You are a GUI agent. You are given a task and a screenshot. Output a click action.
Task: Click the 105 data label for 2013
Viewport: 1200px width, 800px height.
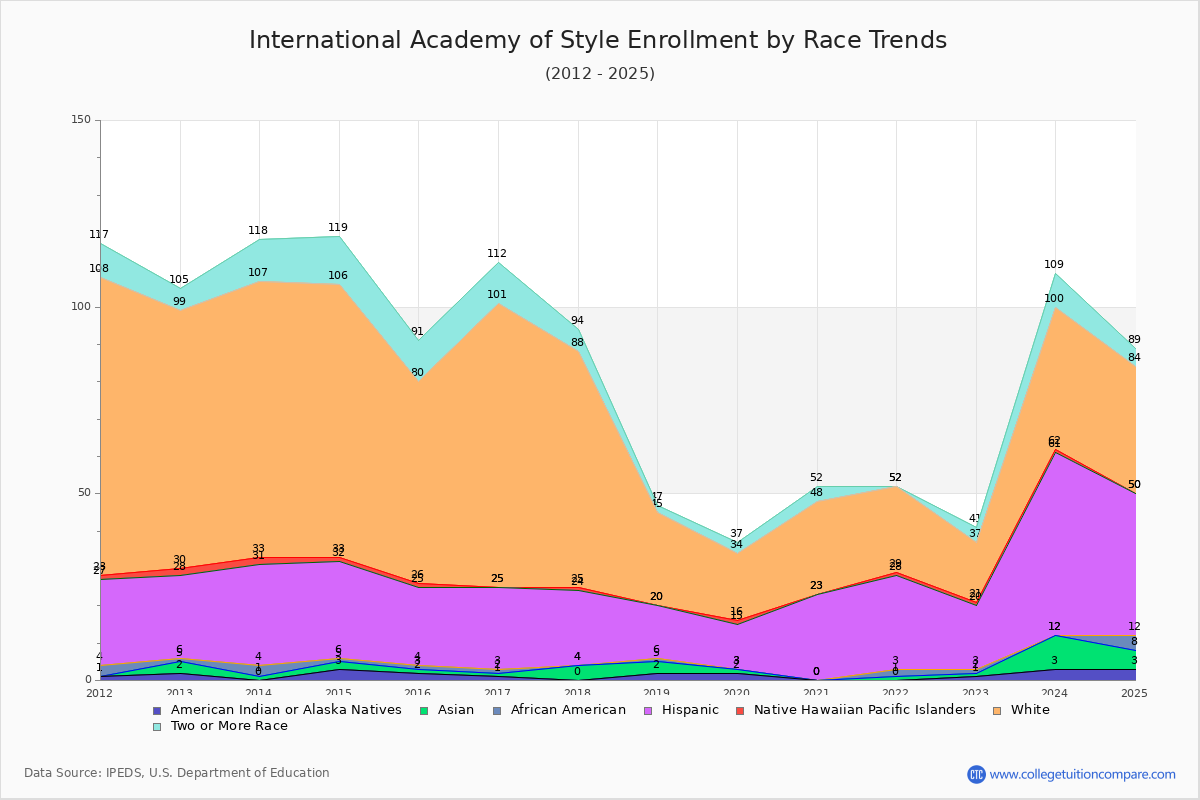pyautogui.click(x=179, y=280)
